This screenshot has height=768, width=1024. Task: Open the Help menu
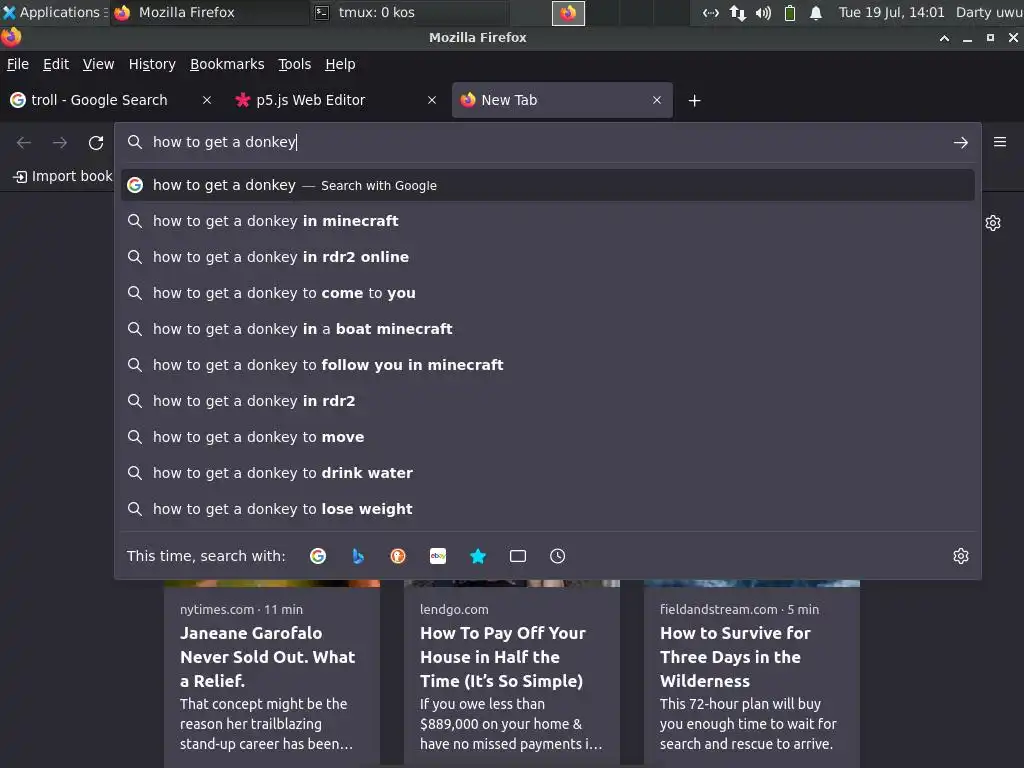pyautogui.click(x=340, y=64)
